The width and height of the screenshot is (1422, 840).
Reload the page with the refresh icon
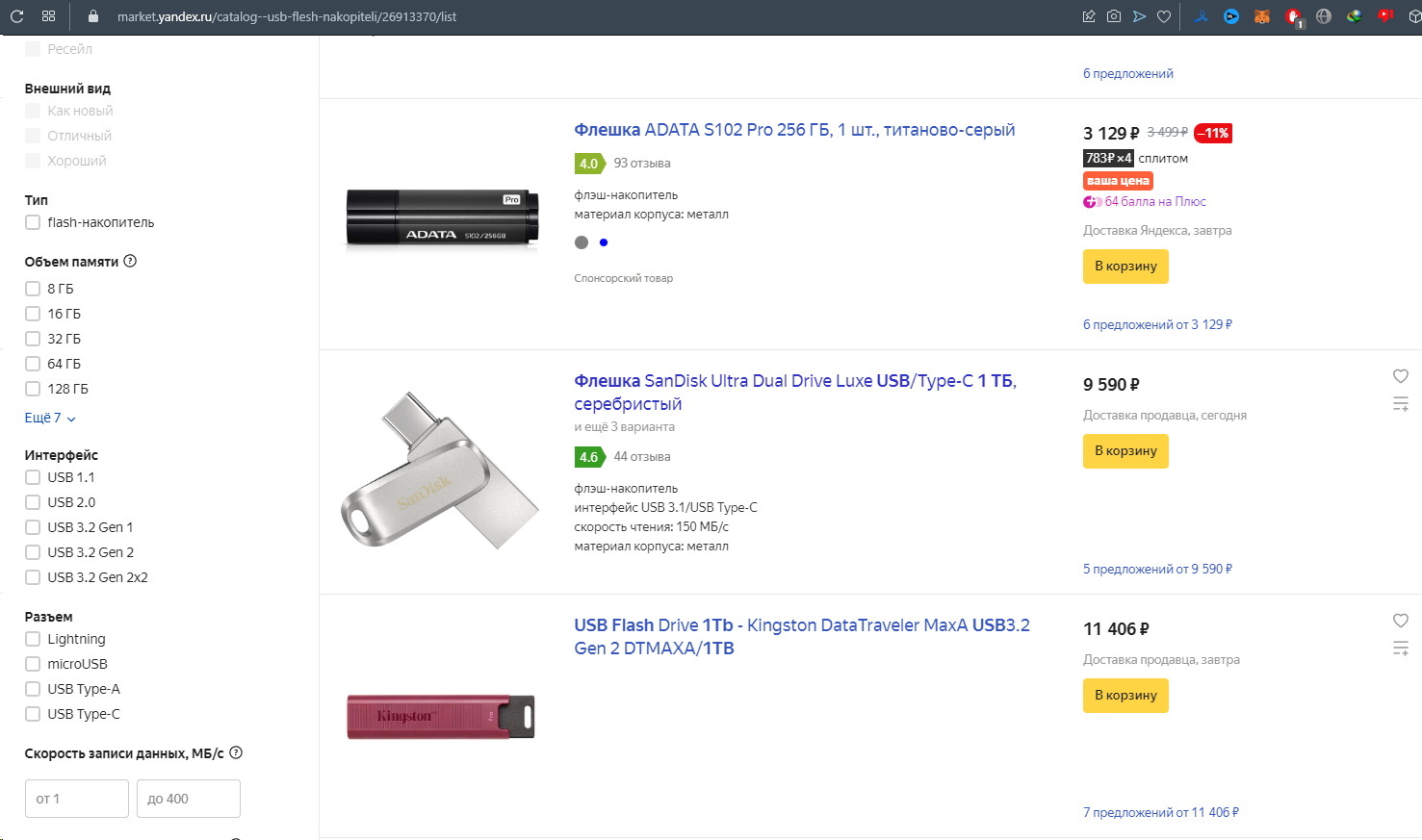(16, 16)
